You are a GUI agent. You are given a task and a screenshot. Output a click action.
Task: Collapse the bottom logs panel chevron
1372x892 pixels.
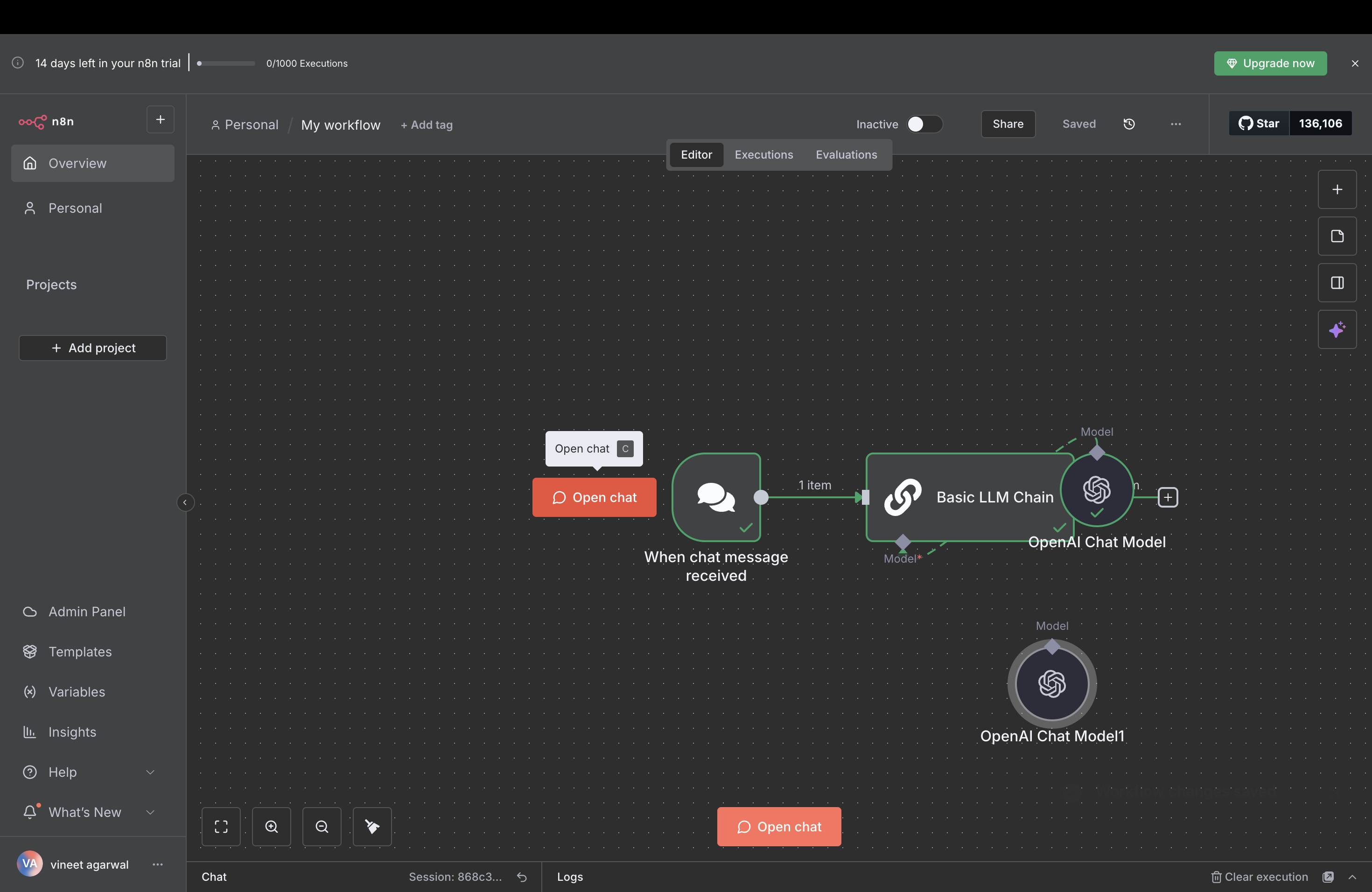point(1353,877)
